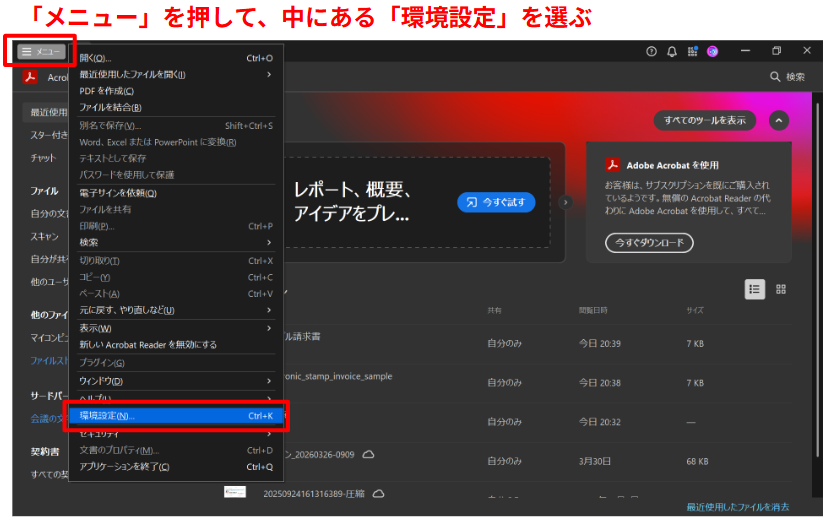Click the 今すぐ試す button
This screenshot has height=522, width=830.
click(x=496, y=202)
